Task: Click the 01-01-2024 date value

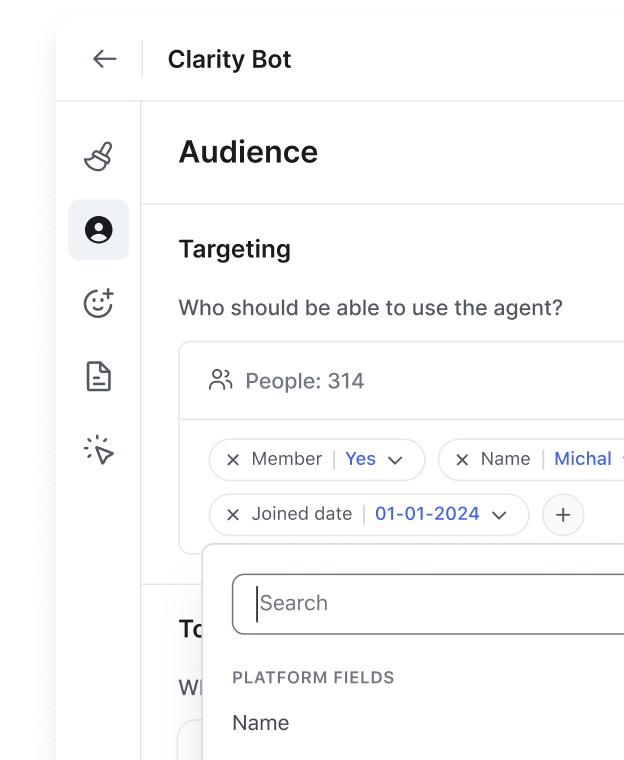Action: [427, 514]
